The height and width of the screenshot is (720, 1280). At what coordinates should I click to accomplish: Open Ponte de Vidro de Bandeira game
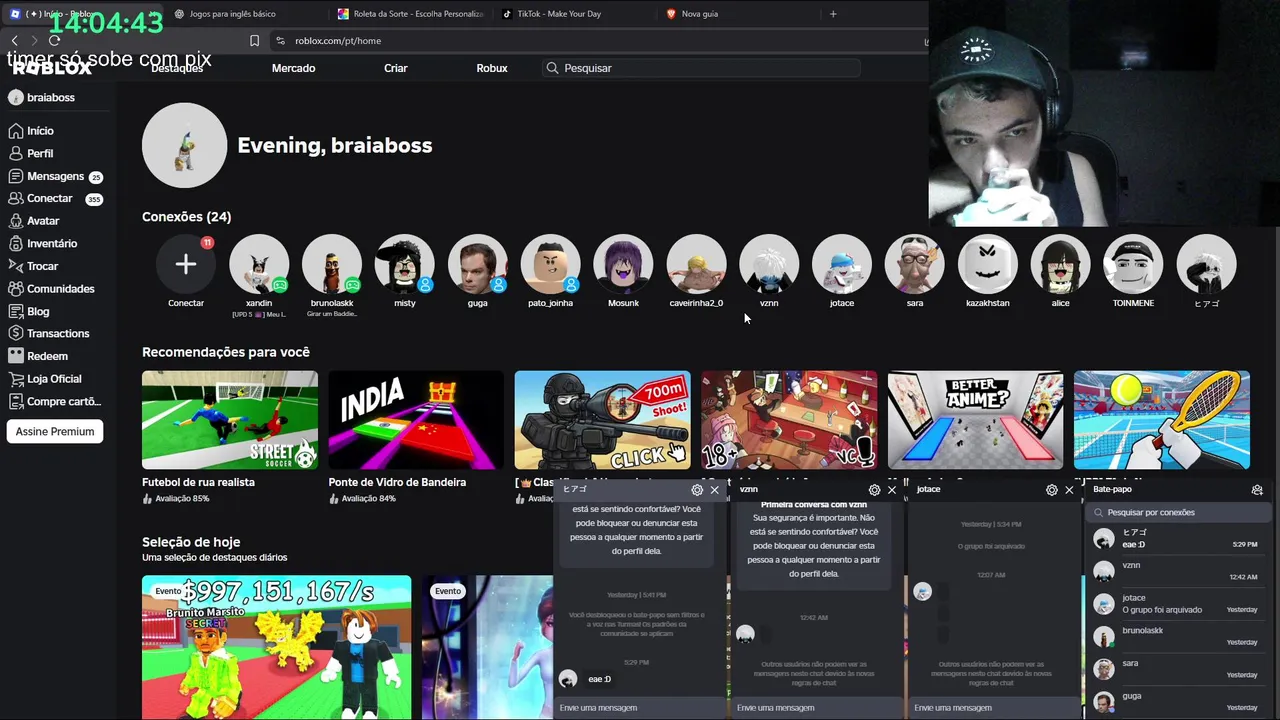click(x=416, y=420)
